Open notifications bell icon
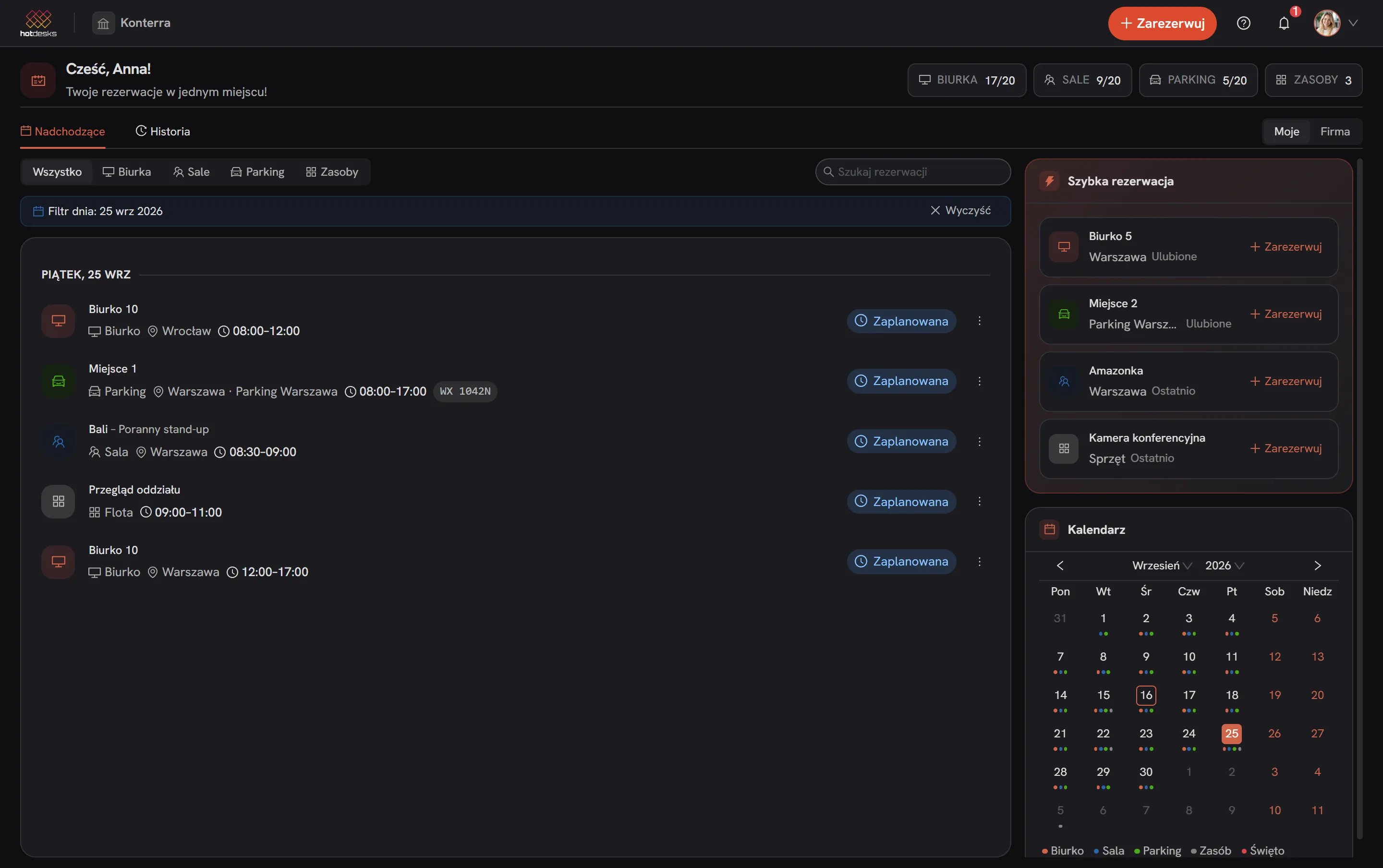 tap(1284, 23)
